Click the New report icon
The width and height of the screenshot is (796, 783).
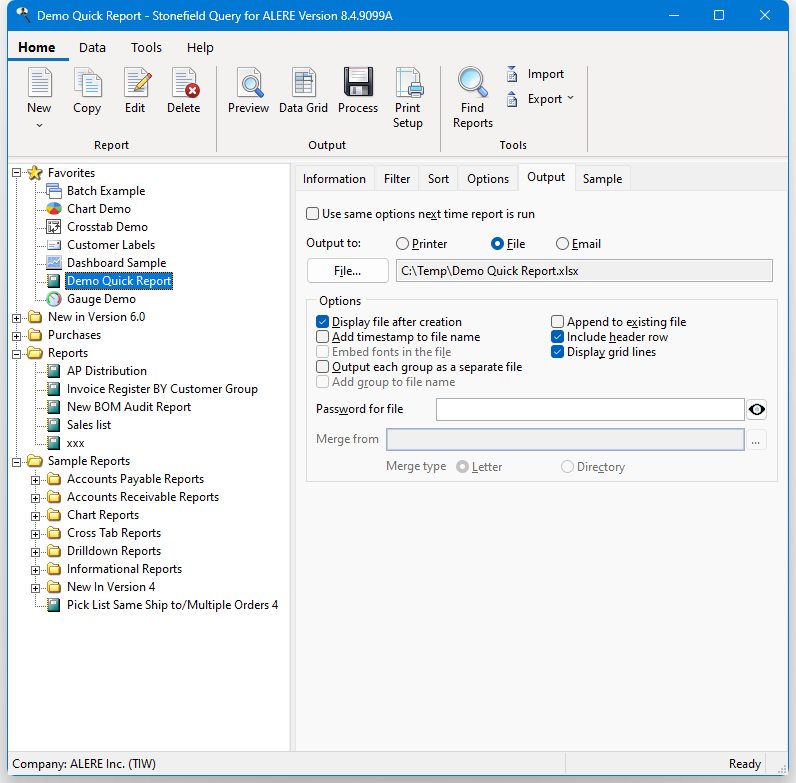point(40,82)
